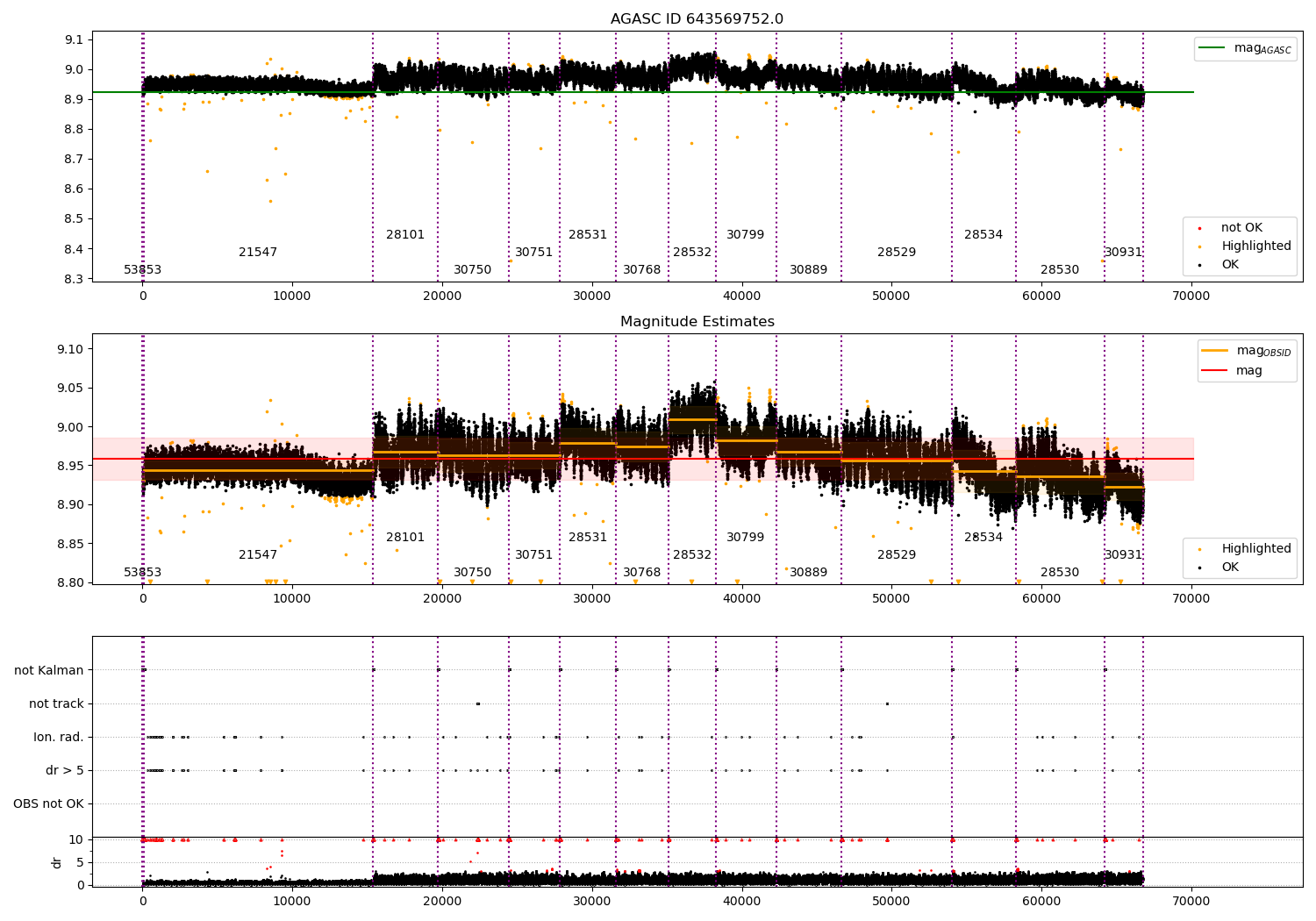Select the green mag AGASC legend entry
Screen dimensions: 1316x921
coord(1245,48)
